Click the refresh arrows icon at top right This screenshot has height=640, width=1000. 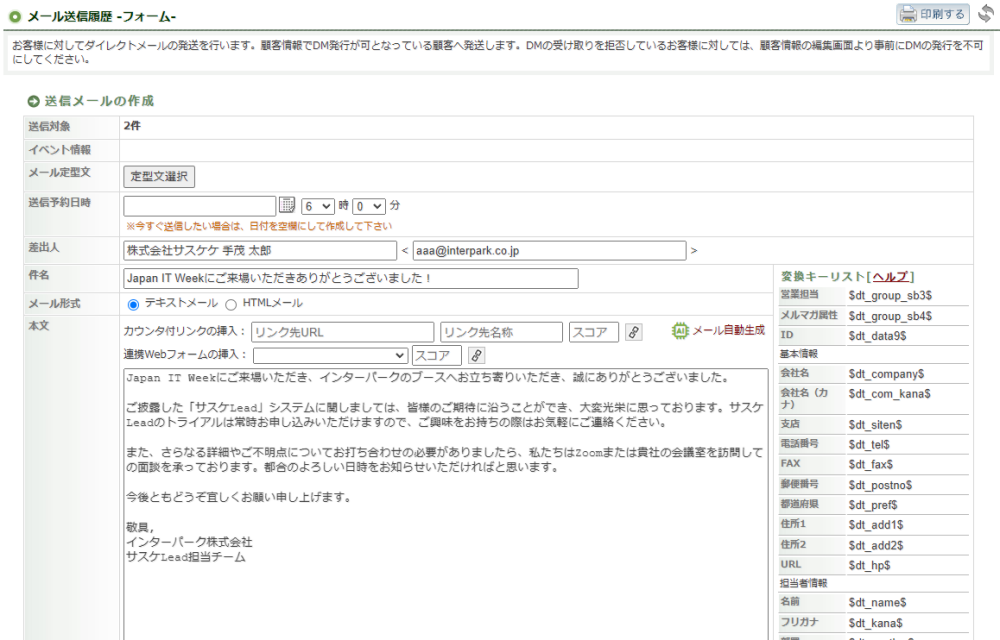pos(985,13)
